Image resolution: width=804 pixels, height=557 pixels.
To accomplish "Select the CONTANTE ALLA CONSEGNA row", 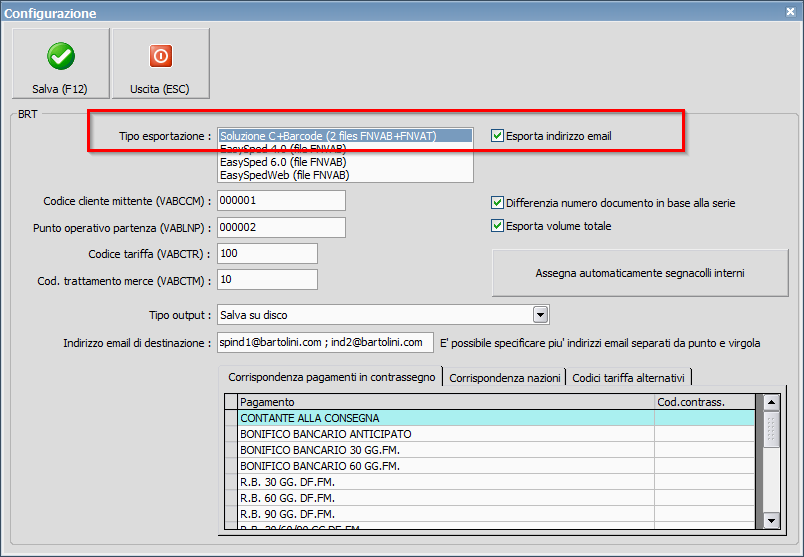I will click(x=489, y=418).
